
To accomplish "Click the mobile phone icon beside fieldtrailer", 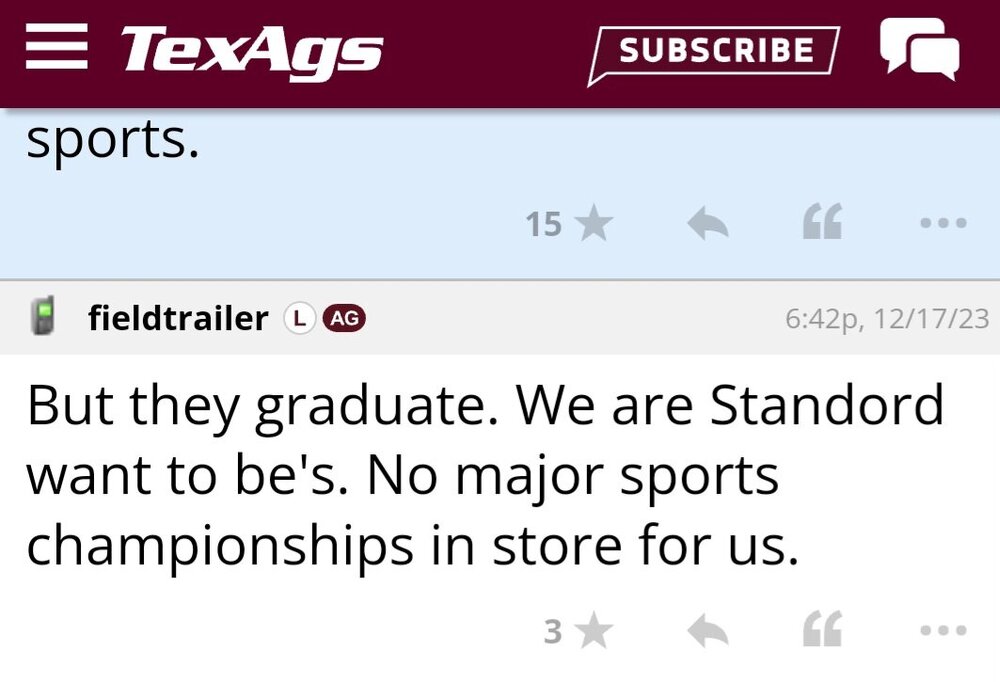I will point(42,318).
